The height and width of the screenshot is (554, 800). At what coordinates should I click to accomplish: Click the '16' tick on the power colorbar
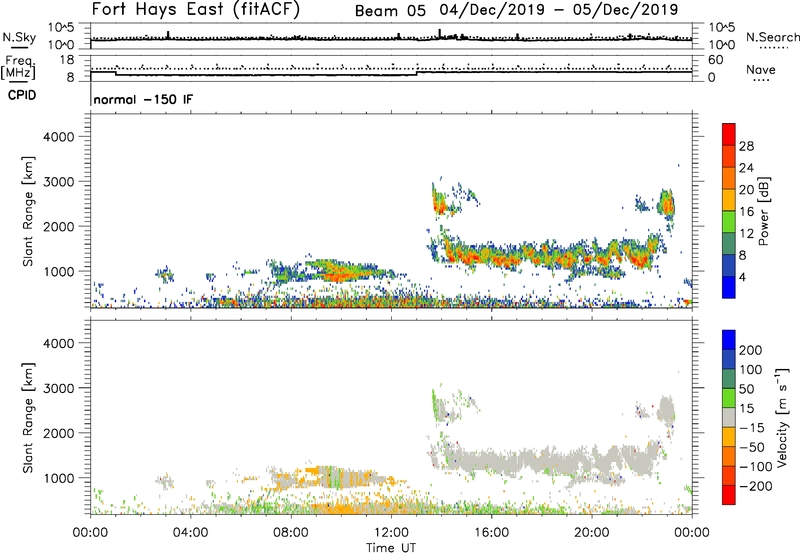tap(746, 212)
